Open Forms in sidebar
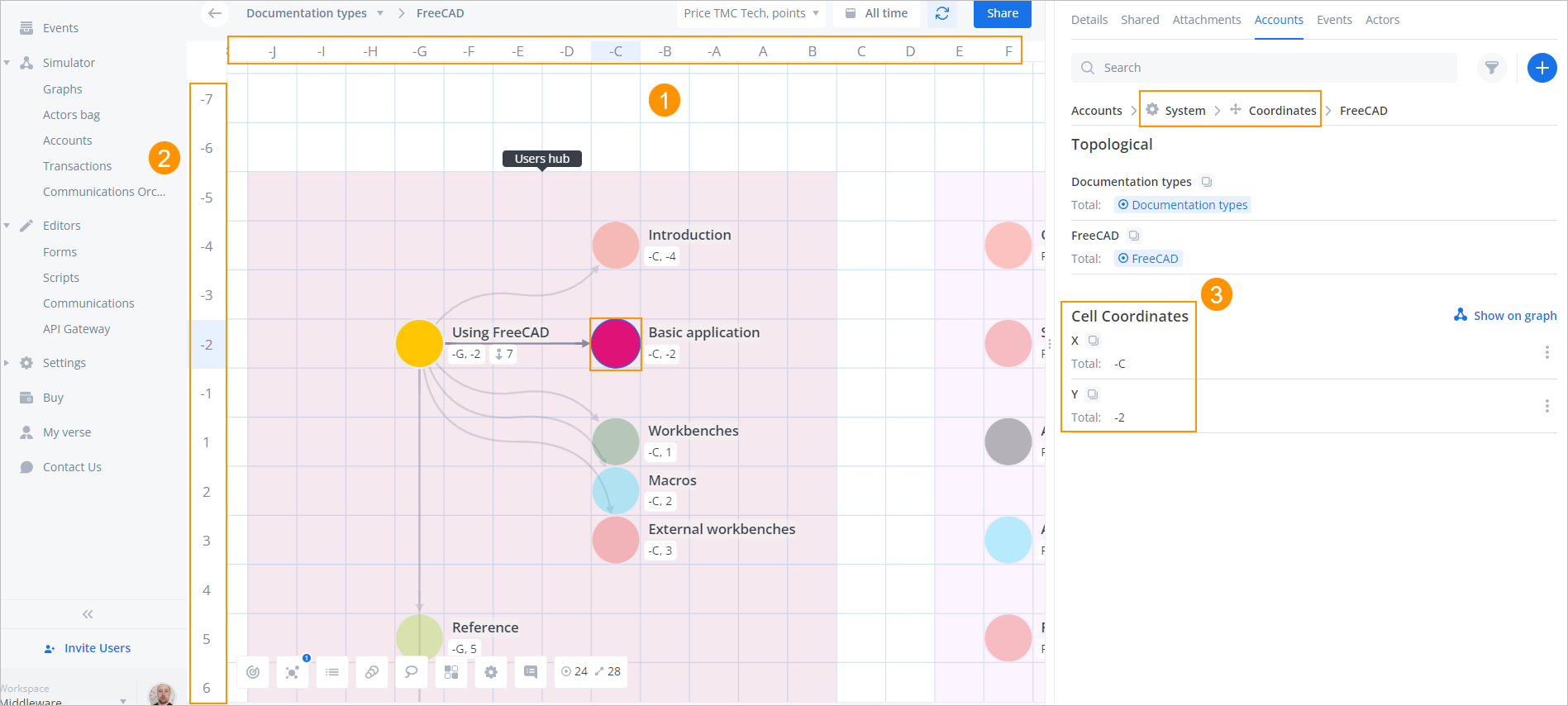This screenshot has width=1568, height=706. [x=60, y=252]
